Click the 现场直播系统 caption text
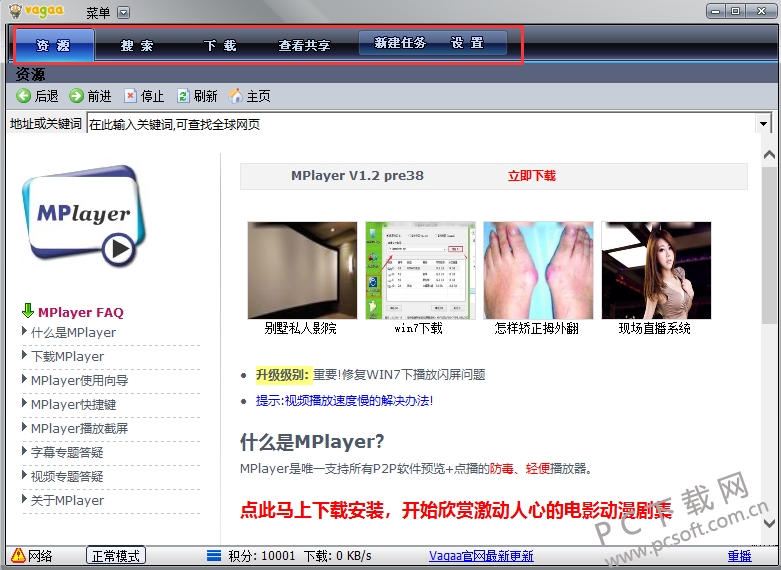 pyautogui.click(x=654, y=328)
